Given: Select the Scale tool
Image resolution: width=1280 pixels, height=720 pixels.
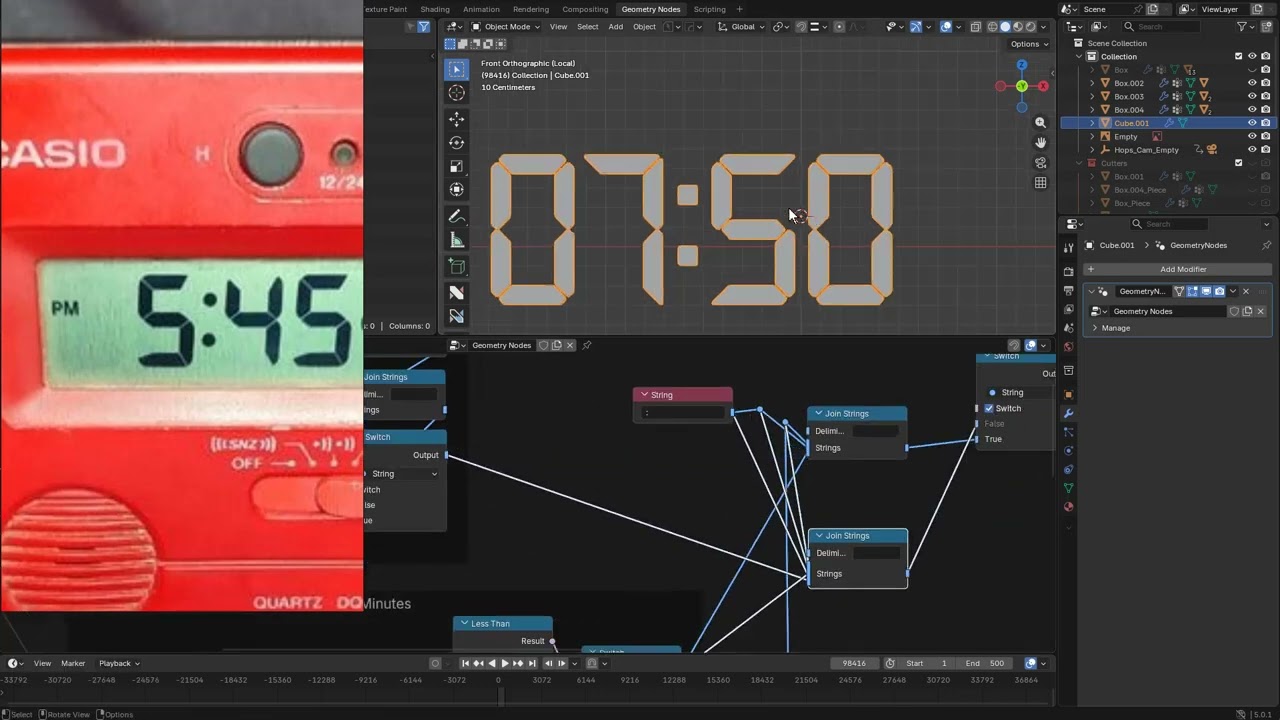Looking at the screenshot, I should tap(457, 166).
